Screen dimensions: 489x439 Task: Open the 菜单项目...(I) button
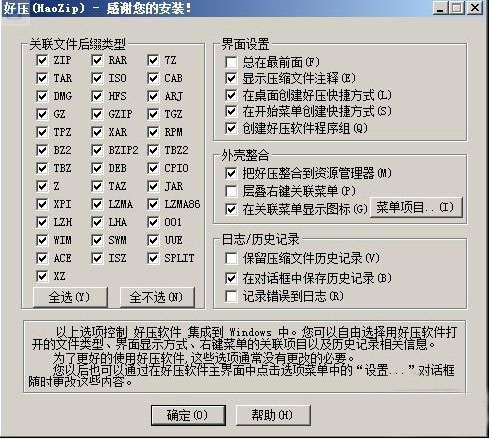416,208
